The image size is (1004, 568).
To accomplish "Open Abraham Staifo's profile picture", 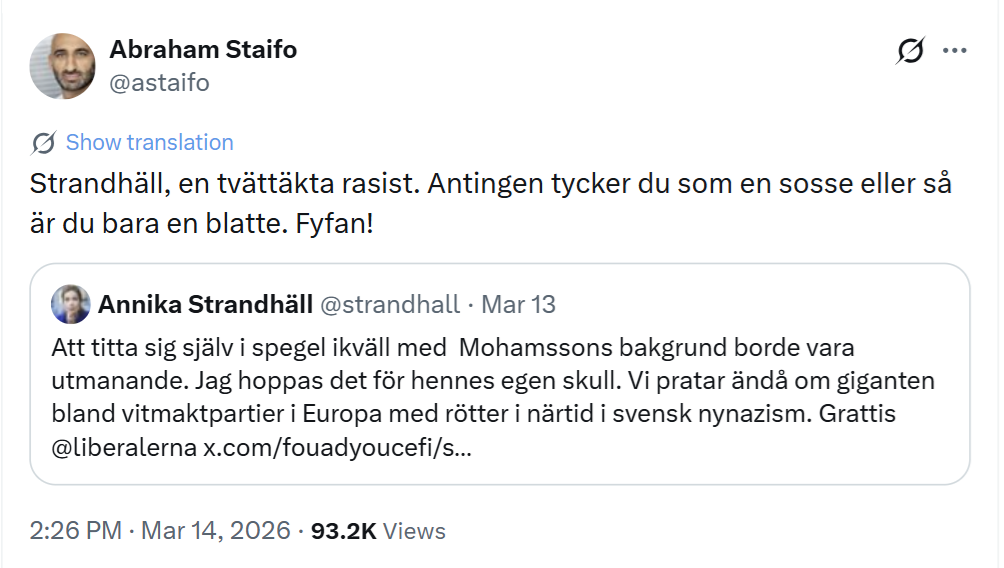I will pyautogui.click(x=63, y=66).
